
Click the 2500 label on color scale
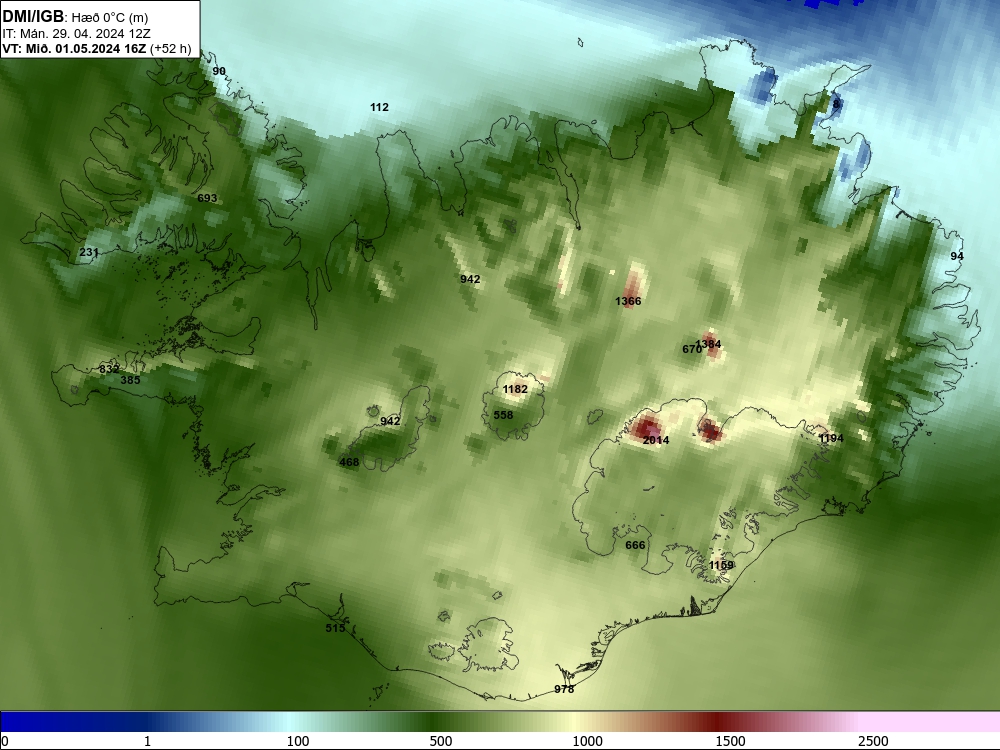pyautogui.click(x=873, y=741)
